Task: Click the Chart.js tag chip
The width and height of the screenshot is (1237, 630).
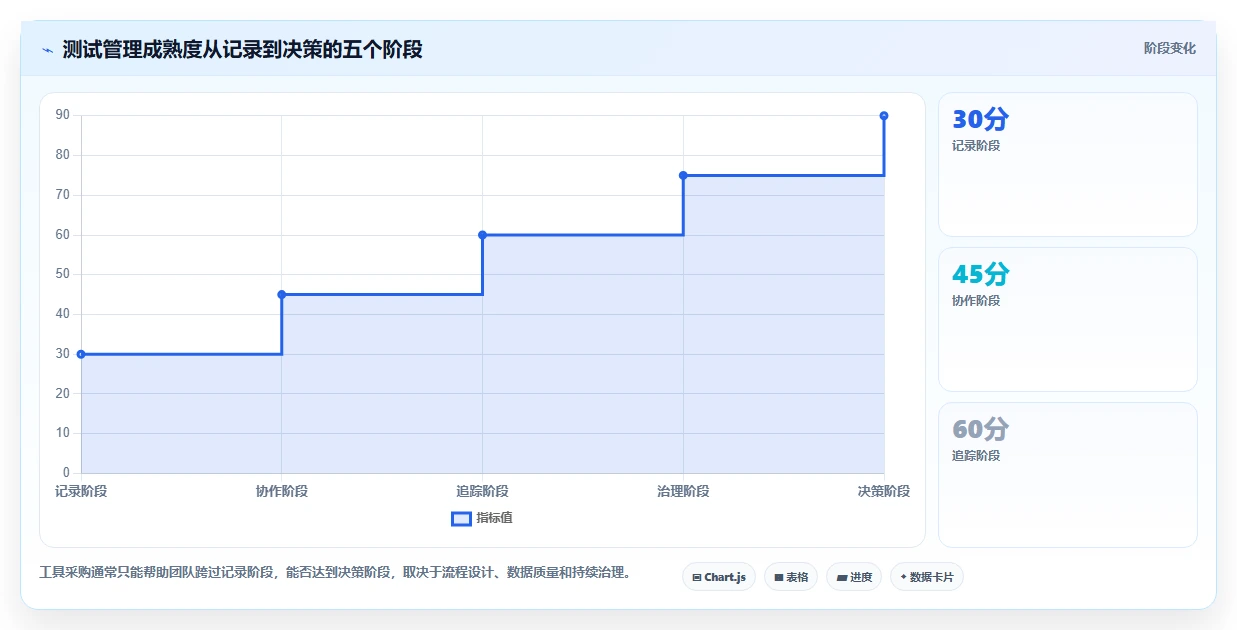Action: pos(719,577)
